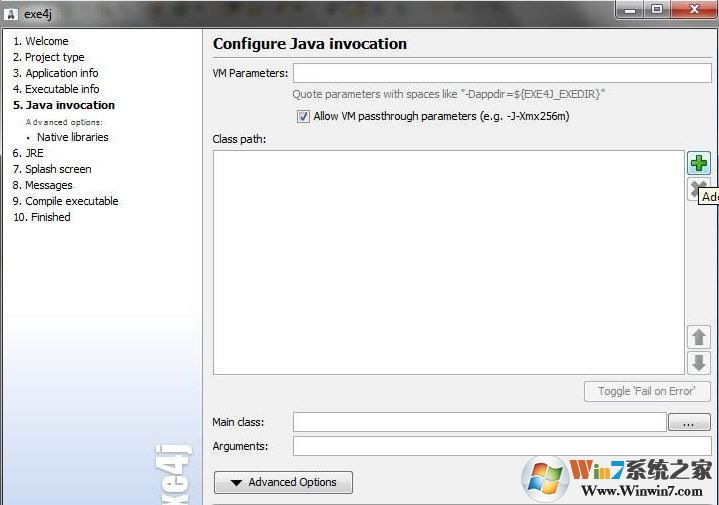Select step 4. Executable info
719x505 pixels.
(x=56, y=89)
